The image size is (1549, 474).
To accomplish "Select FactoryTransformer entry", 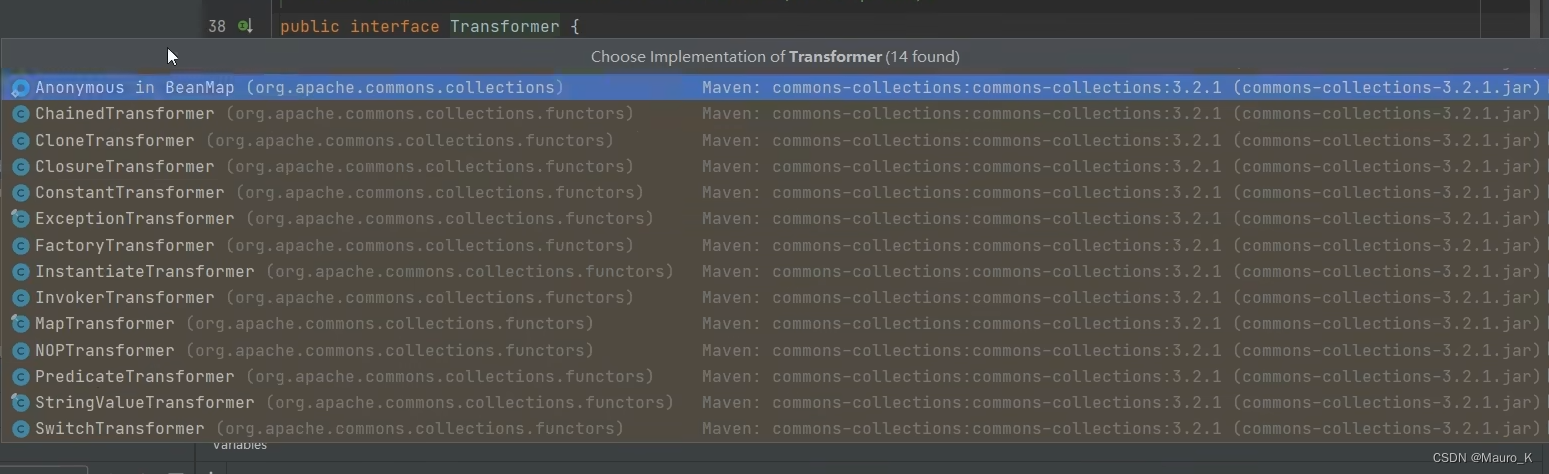I will 774,245.
